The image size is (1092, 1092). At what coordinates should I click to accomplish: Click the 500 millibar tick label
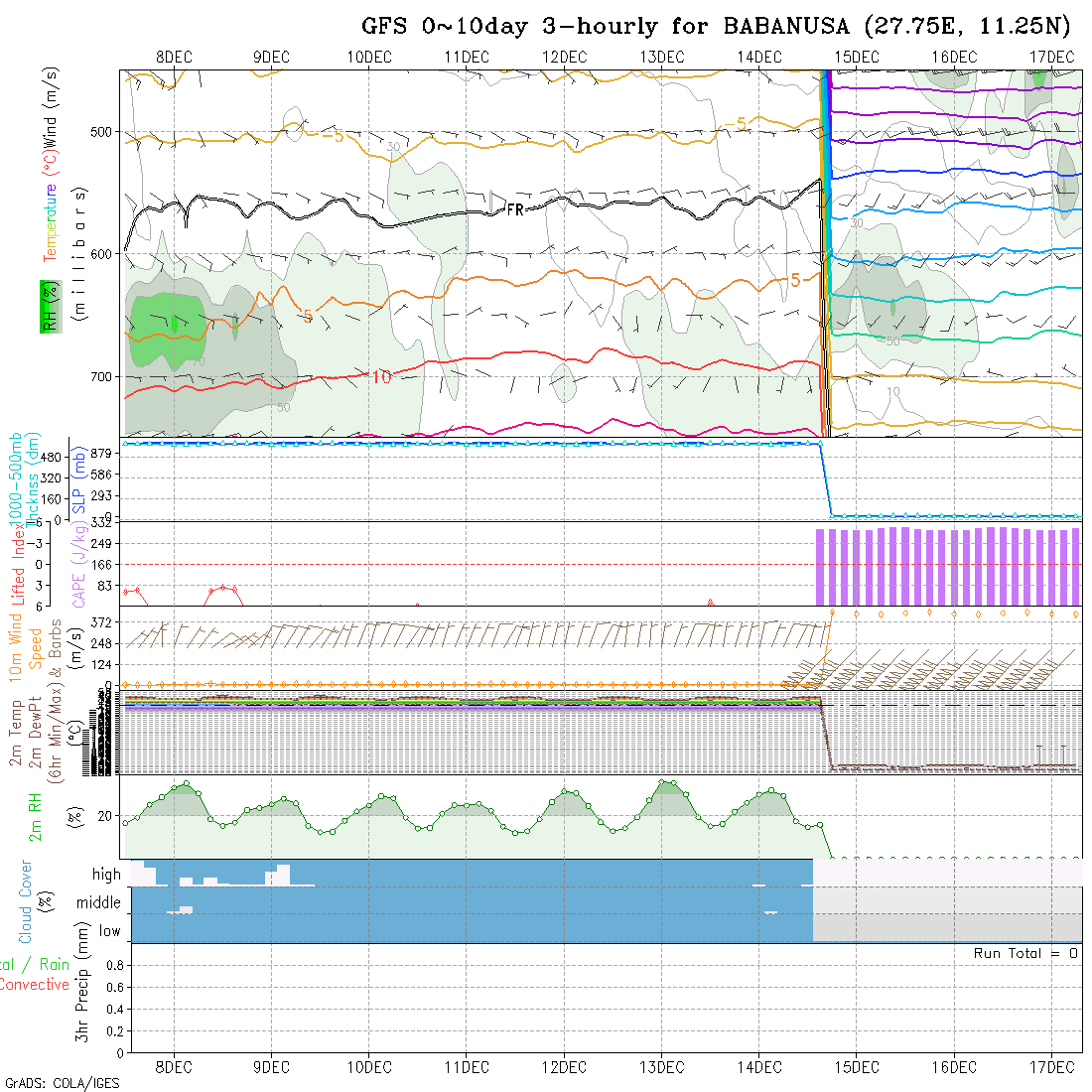102,131
